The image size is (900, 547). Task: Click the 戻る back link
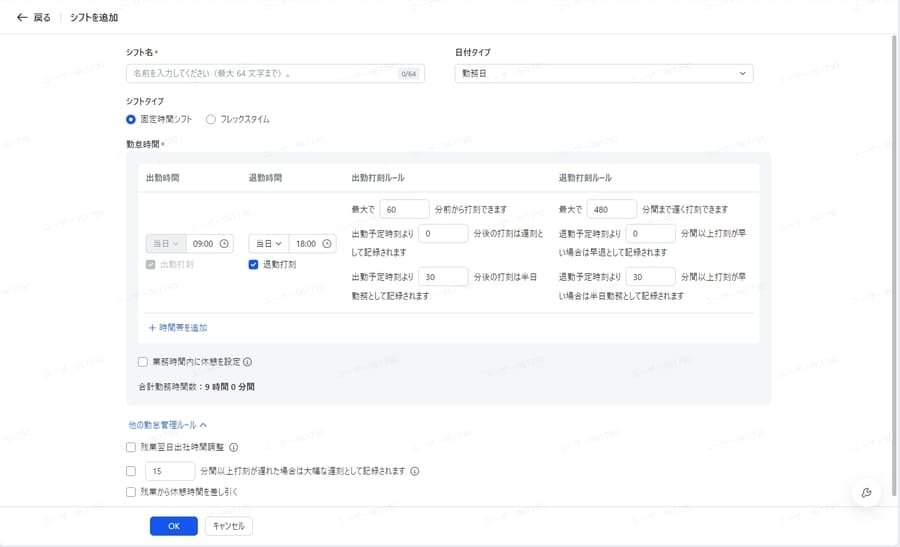point(34,17)
